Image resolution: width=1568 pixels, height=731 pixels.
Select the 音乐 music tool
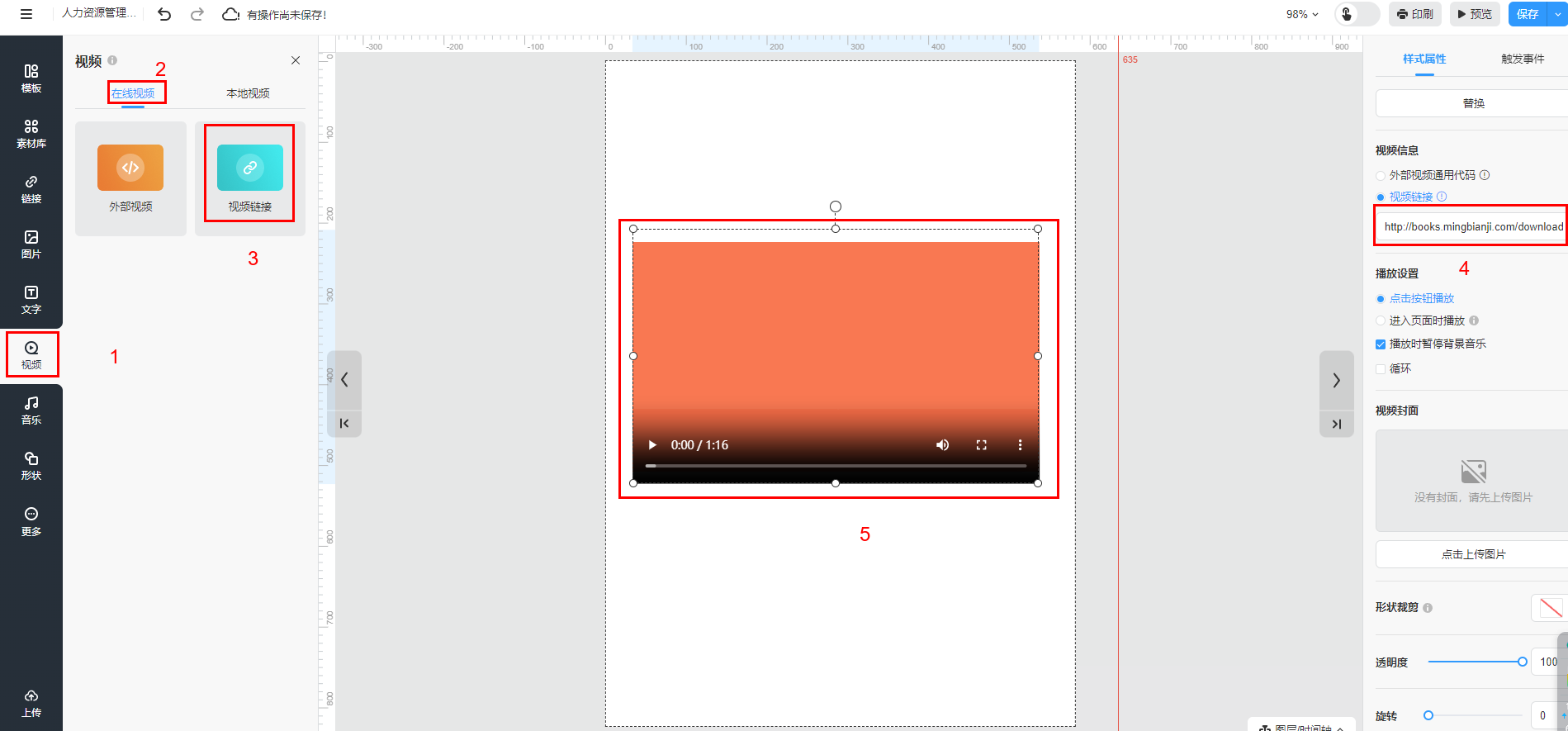point(31,410)
